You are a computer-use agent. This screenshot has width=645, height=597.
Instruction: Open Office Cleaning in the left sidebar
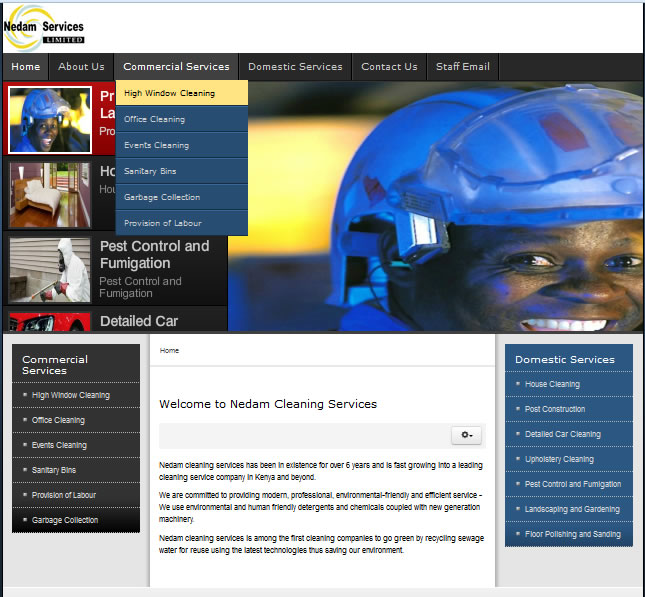pos(58,420)
